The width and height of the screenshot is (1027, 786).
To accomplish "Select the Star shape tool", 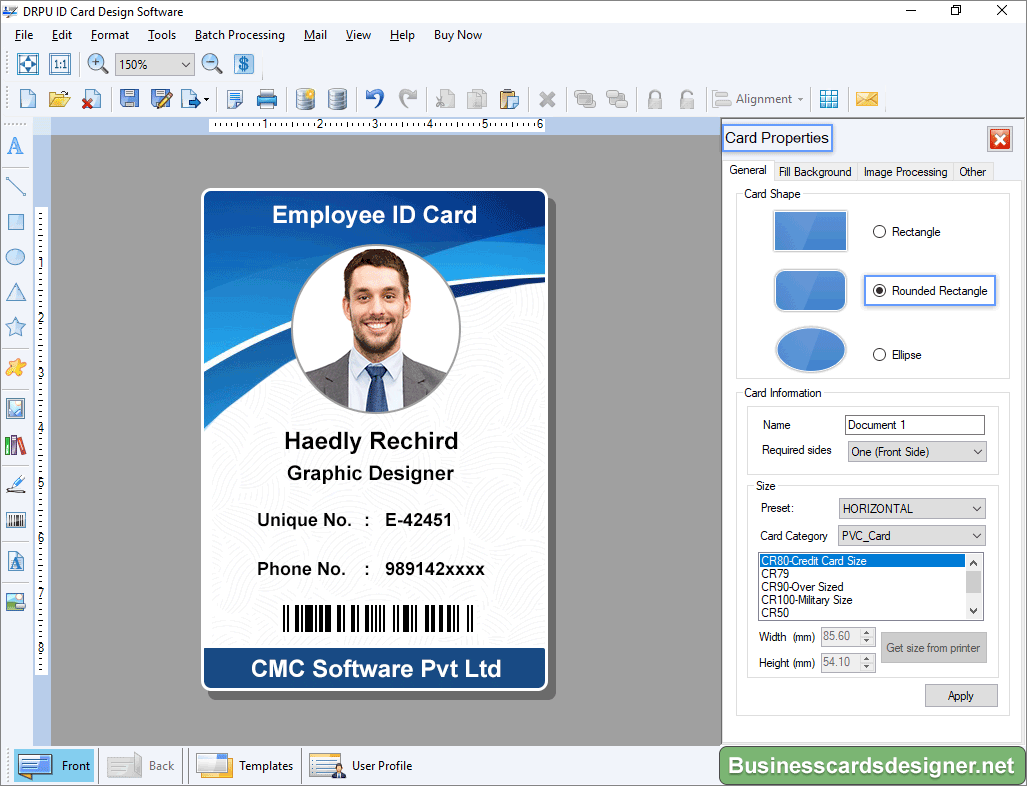I will click(x=16, y=327).
